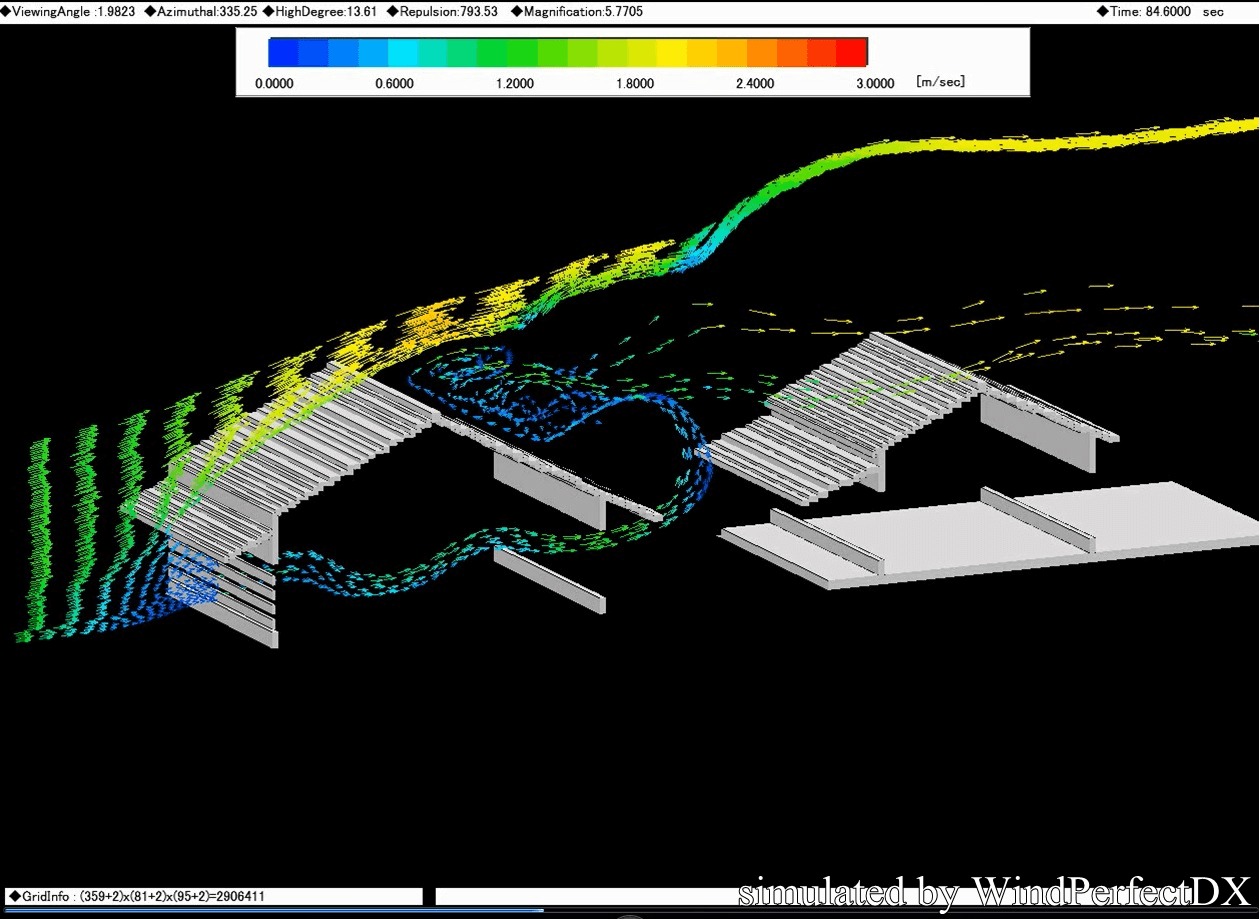Click the [m/sec] unit label
This screenshot has width=1259, height=919.
coord(940,82)
